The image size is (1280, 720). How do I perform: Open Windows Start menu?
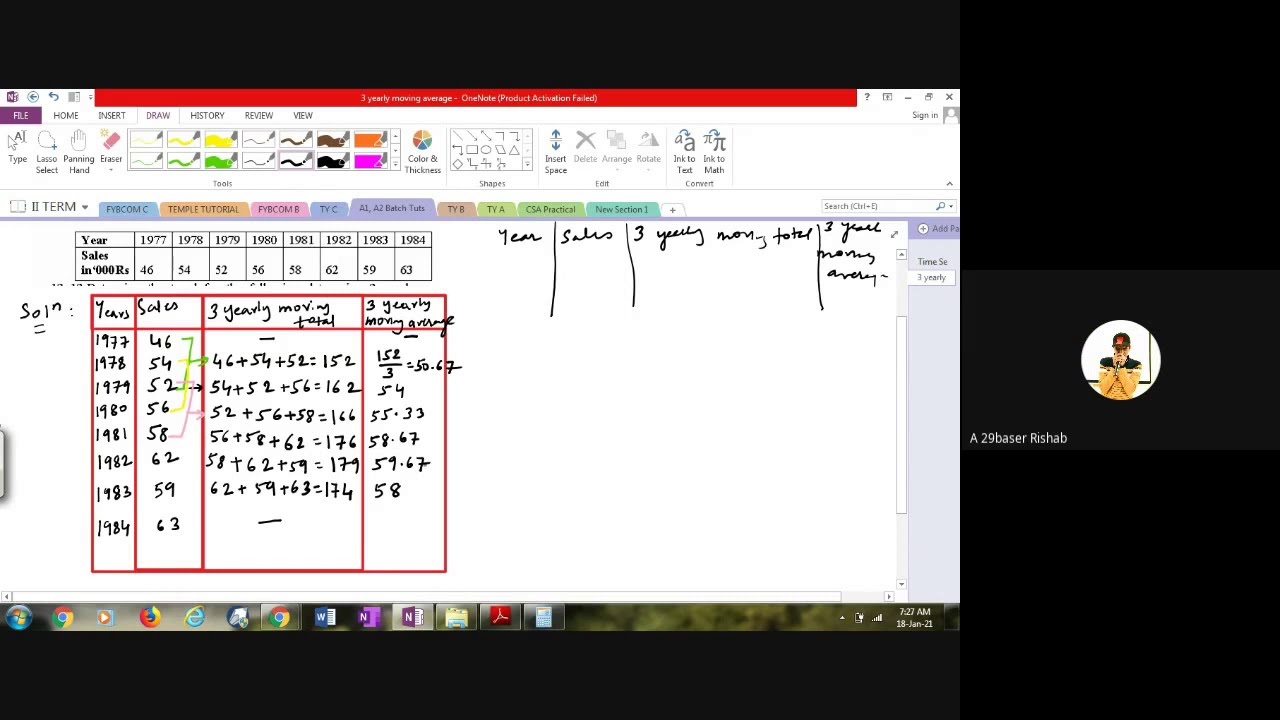[x=18, y=618]
